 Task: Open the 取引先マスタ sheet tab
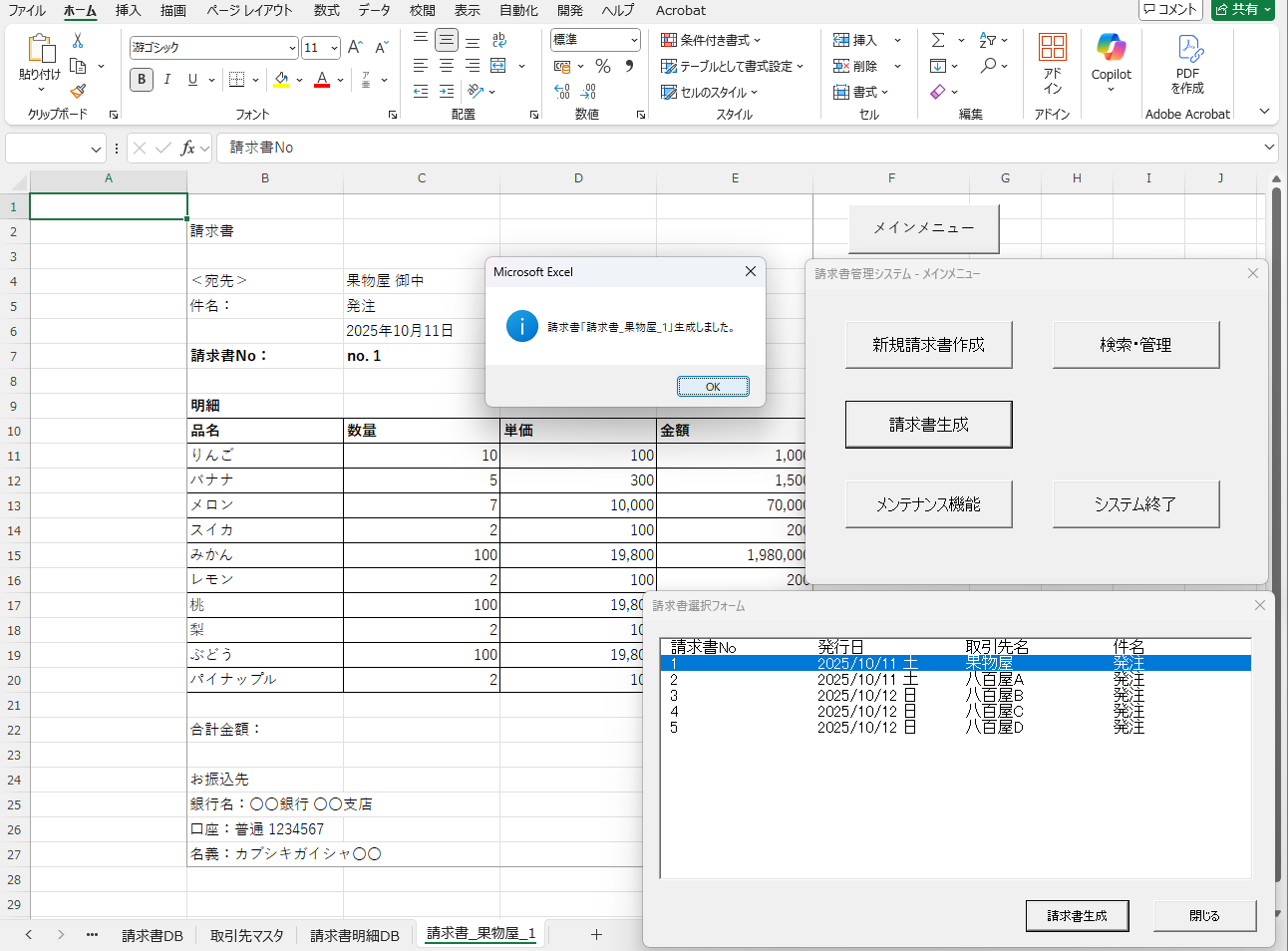[x=246, y=937]
